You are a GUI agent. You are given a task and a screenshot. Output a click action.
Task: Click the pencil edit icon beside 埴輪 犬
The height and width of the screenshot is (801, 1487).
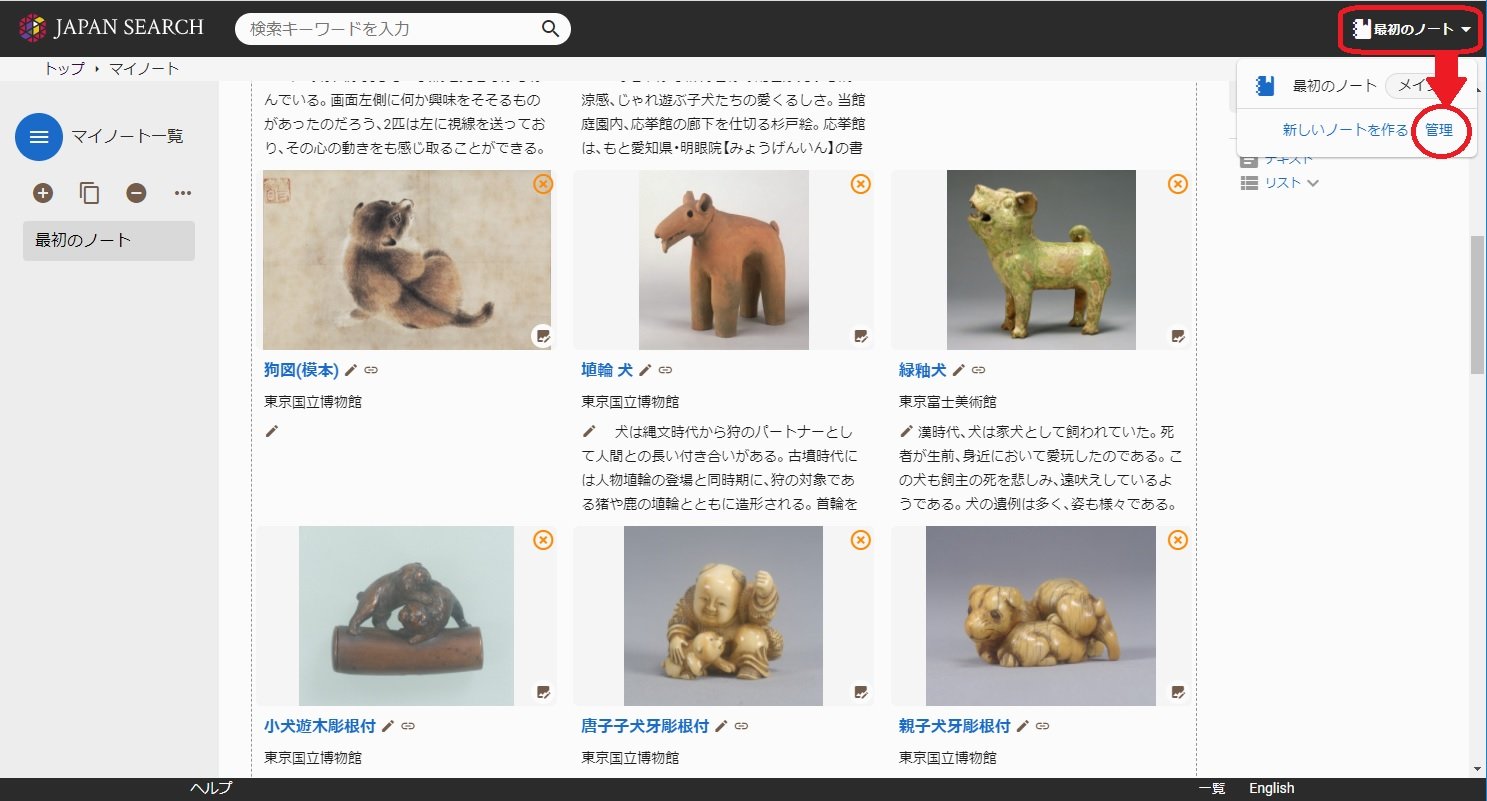645,370
